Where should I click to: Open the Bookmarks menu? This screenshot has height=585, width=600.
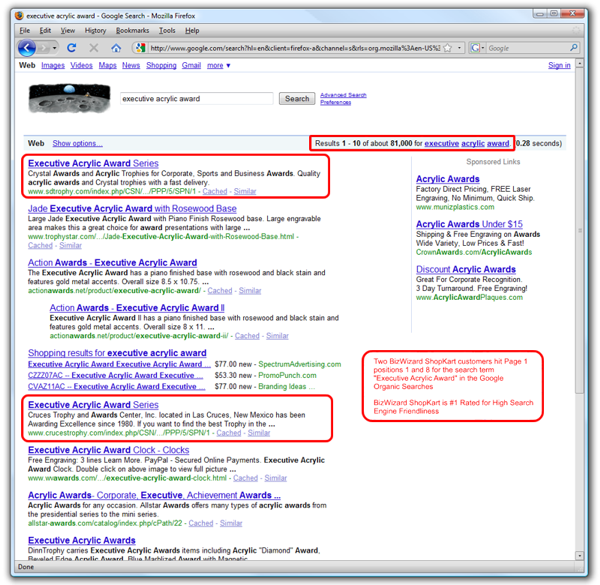click(132, 31)
